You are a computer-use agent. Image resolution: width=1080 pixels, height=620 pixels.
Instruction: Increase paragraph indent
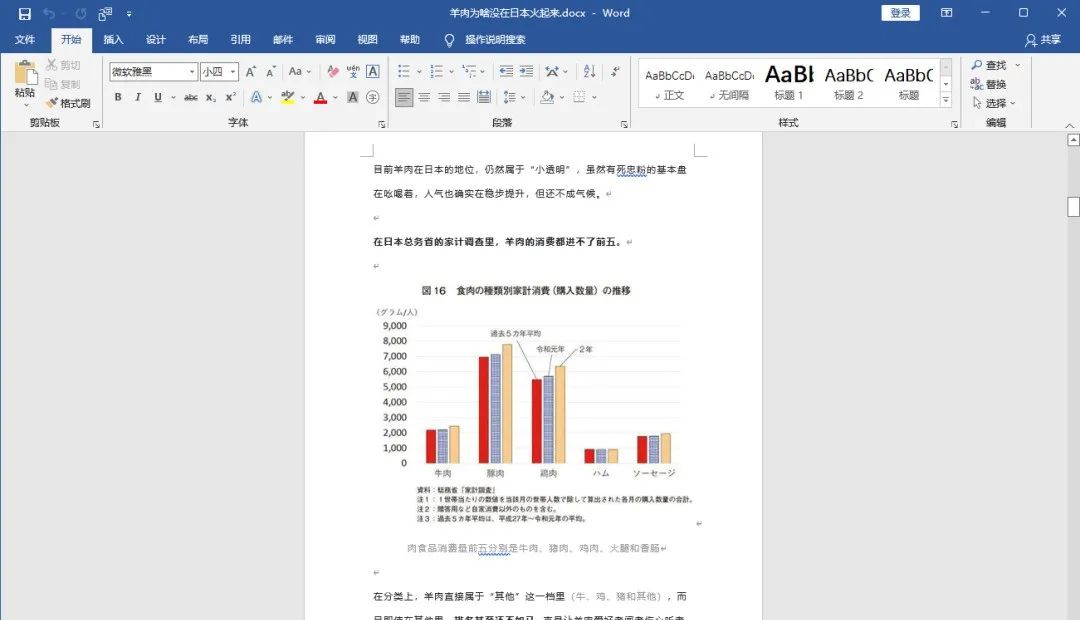click(526, 72)
